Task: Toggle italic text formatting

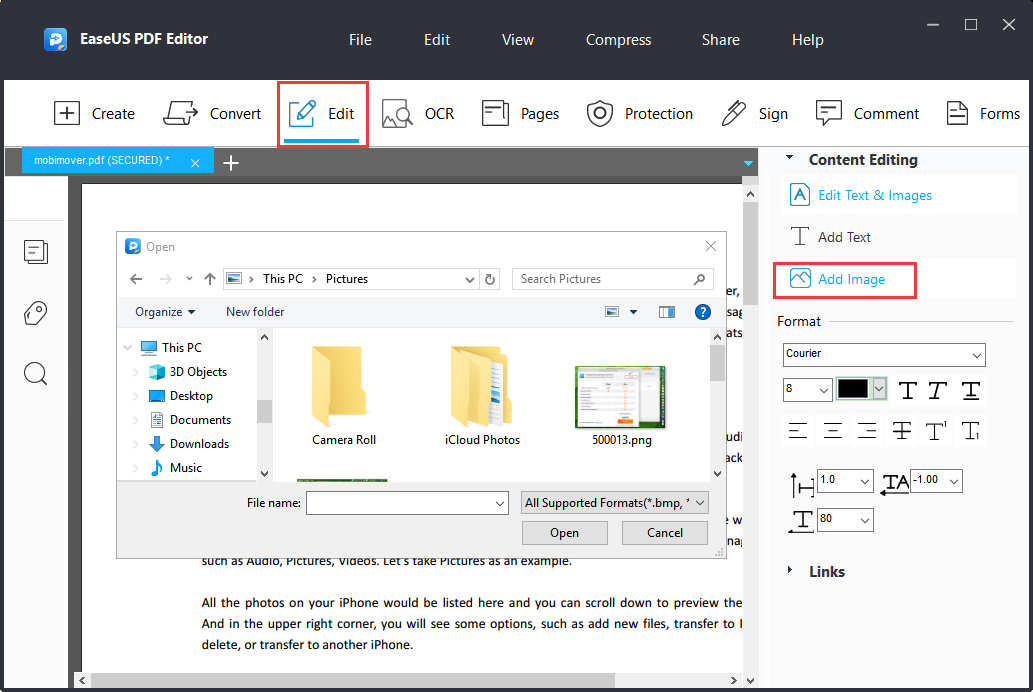Action: tap(938, 390)
